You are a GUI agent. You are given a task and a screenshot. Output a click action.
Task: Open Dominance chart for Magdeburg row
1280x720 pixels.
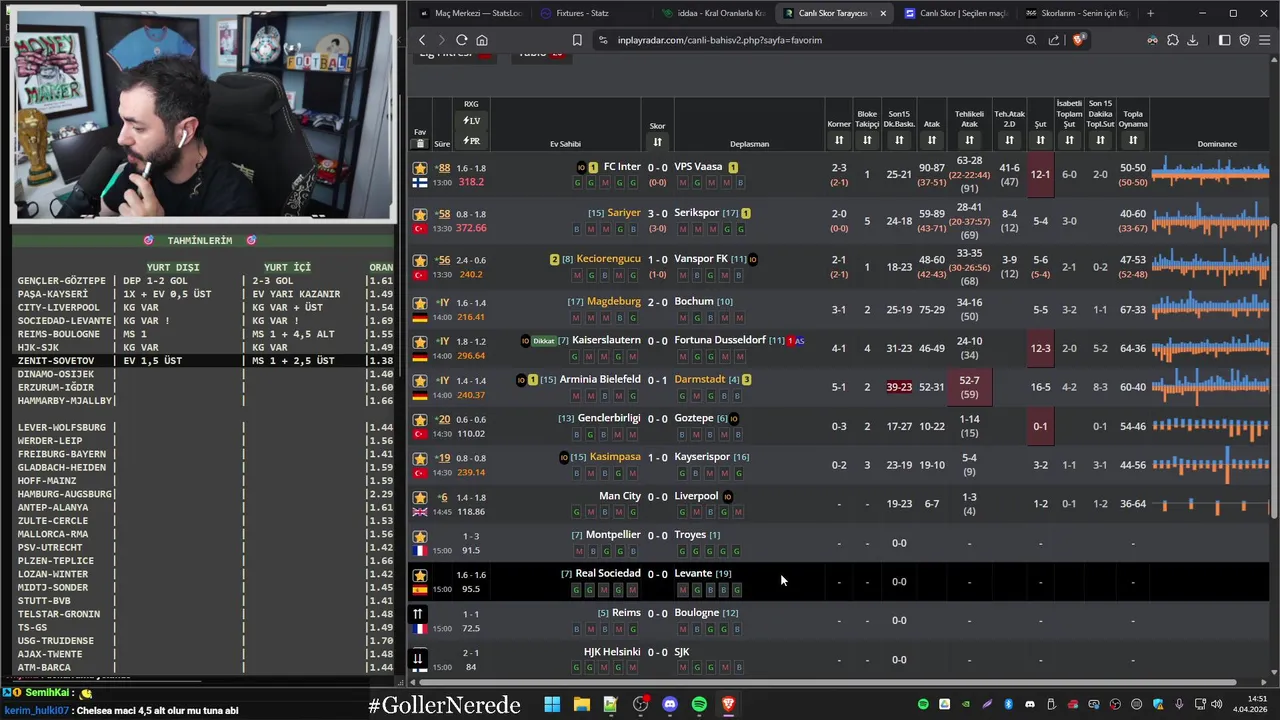(1211, 309)
